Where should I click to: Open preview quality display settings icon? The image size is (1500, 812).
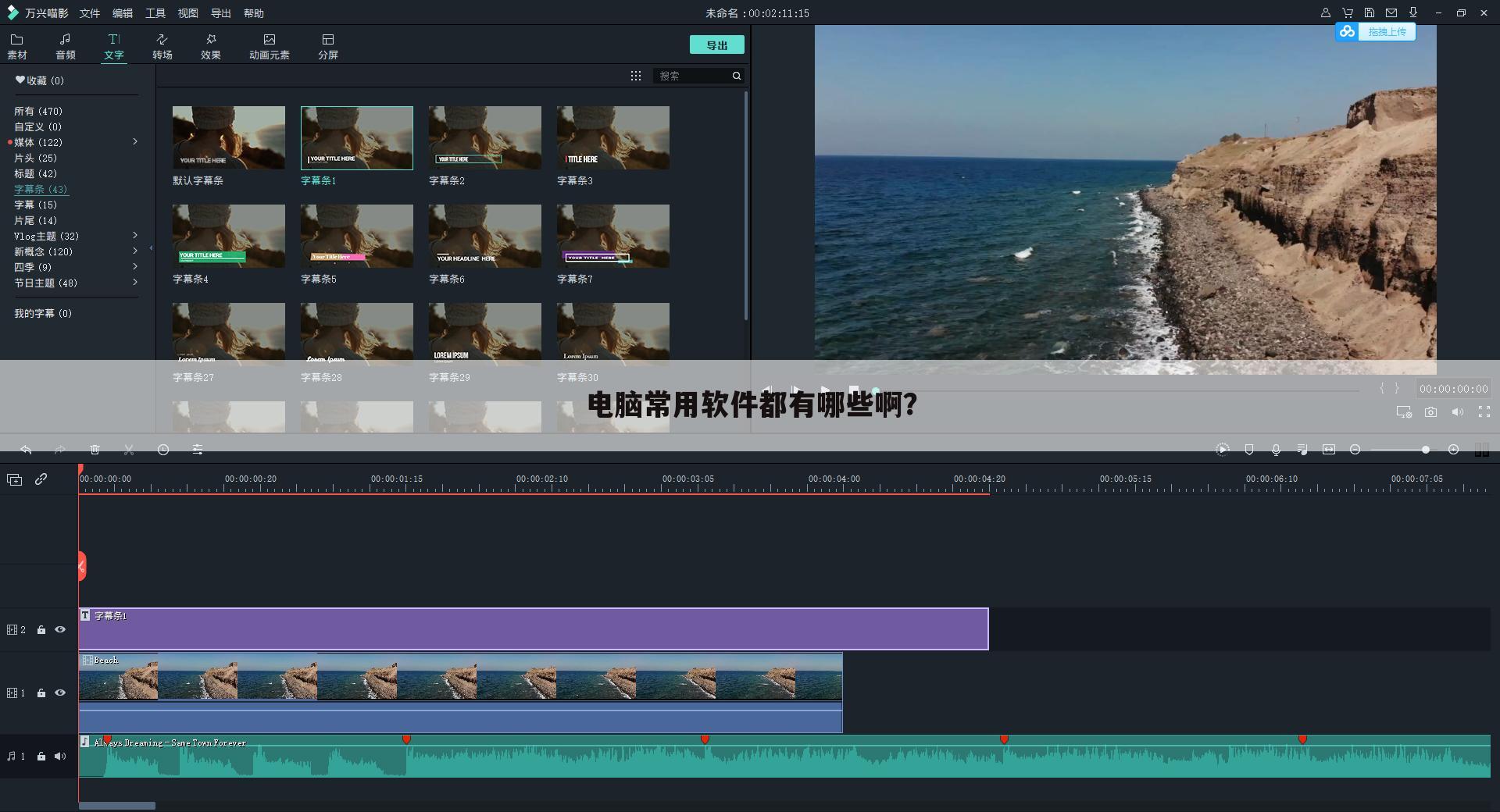(1404, 412)
